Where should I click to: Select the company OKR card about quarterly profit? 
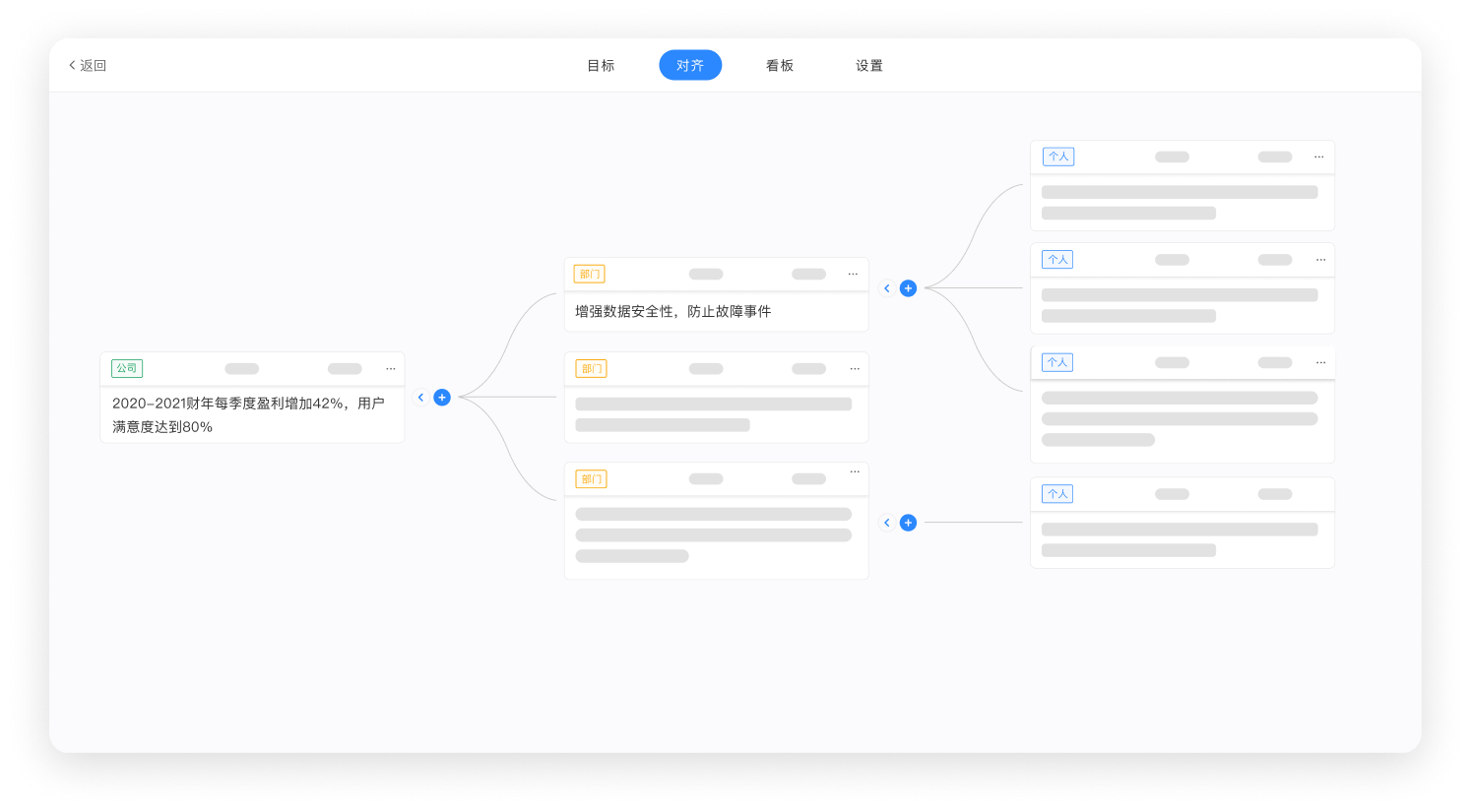pos(252,414)
